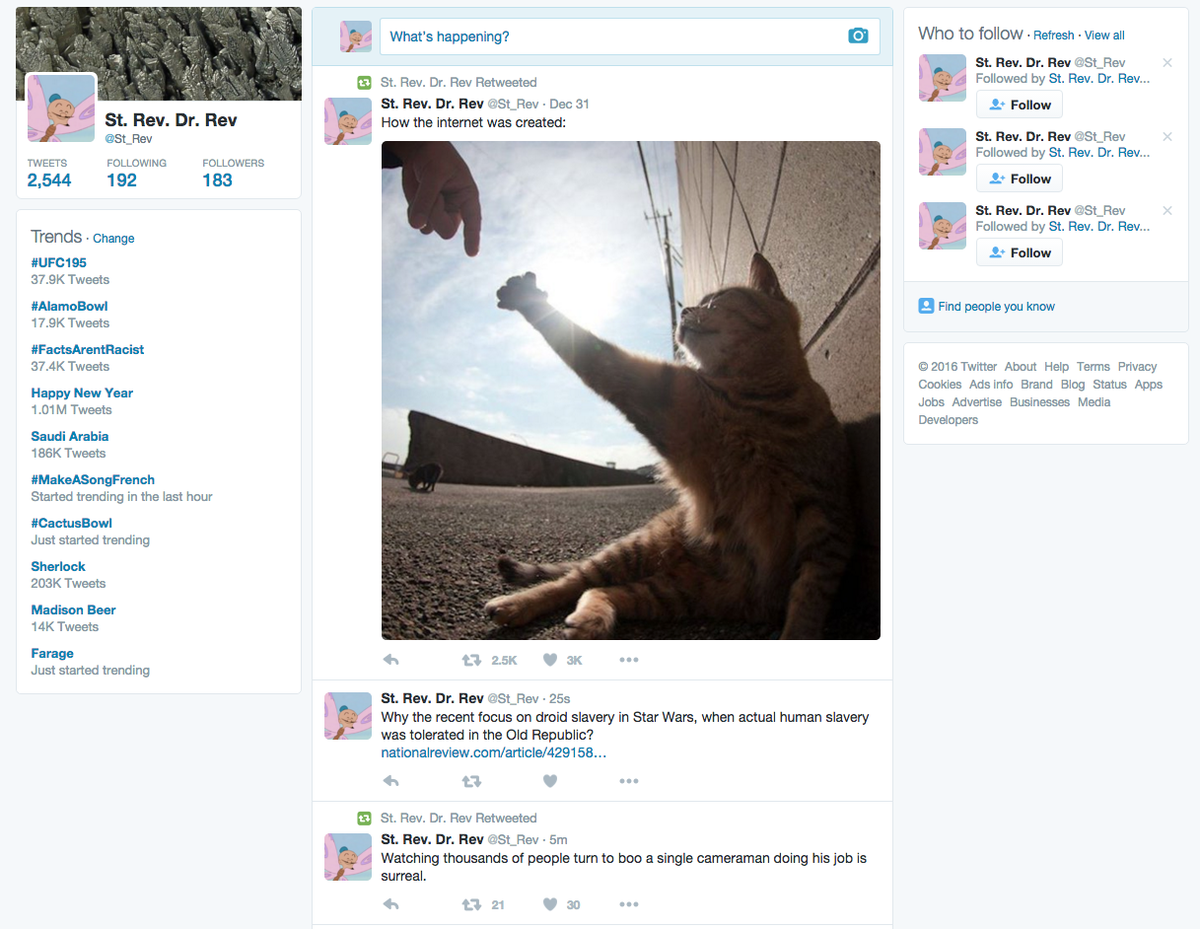
Task: Click the profile avatar in the profile card
Action: coord(61,108)
